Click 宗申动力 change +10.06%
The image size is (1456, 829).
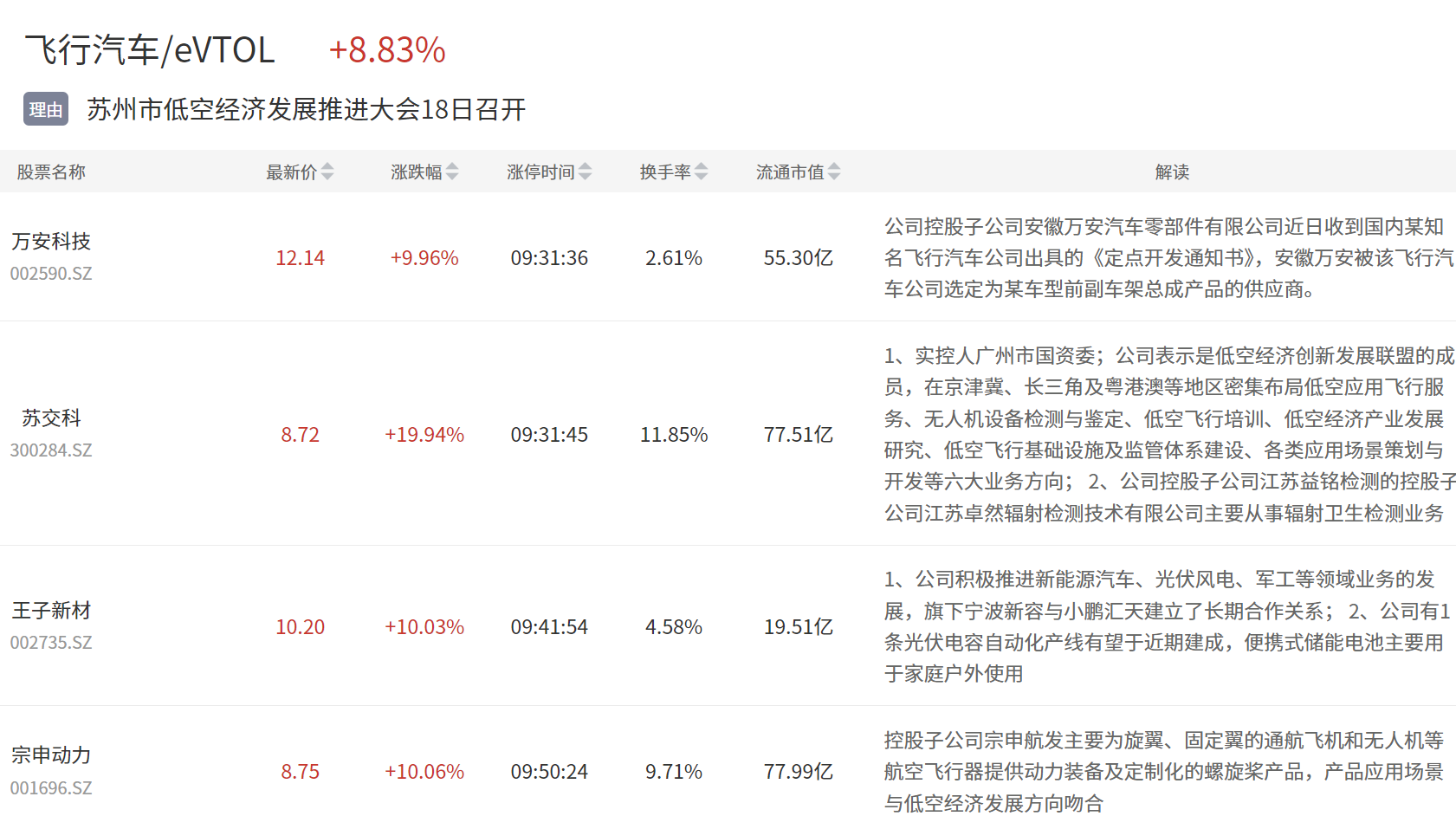tap(424, 771)
